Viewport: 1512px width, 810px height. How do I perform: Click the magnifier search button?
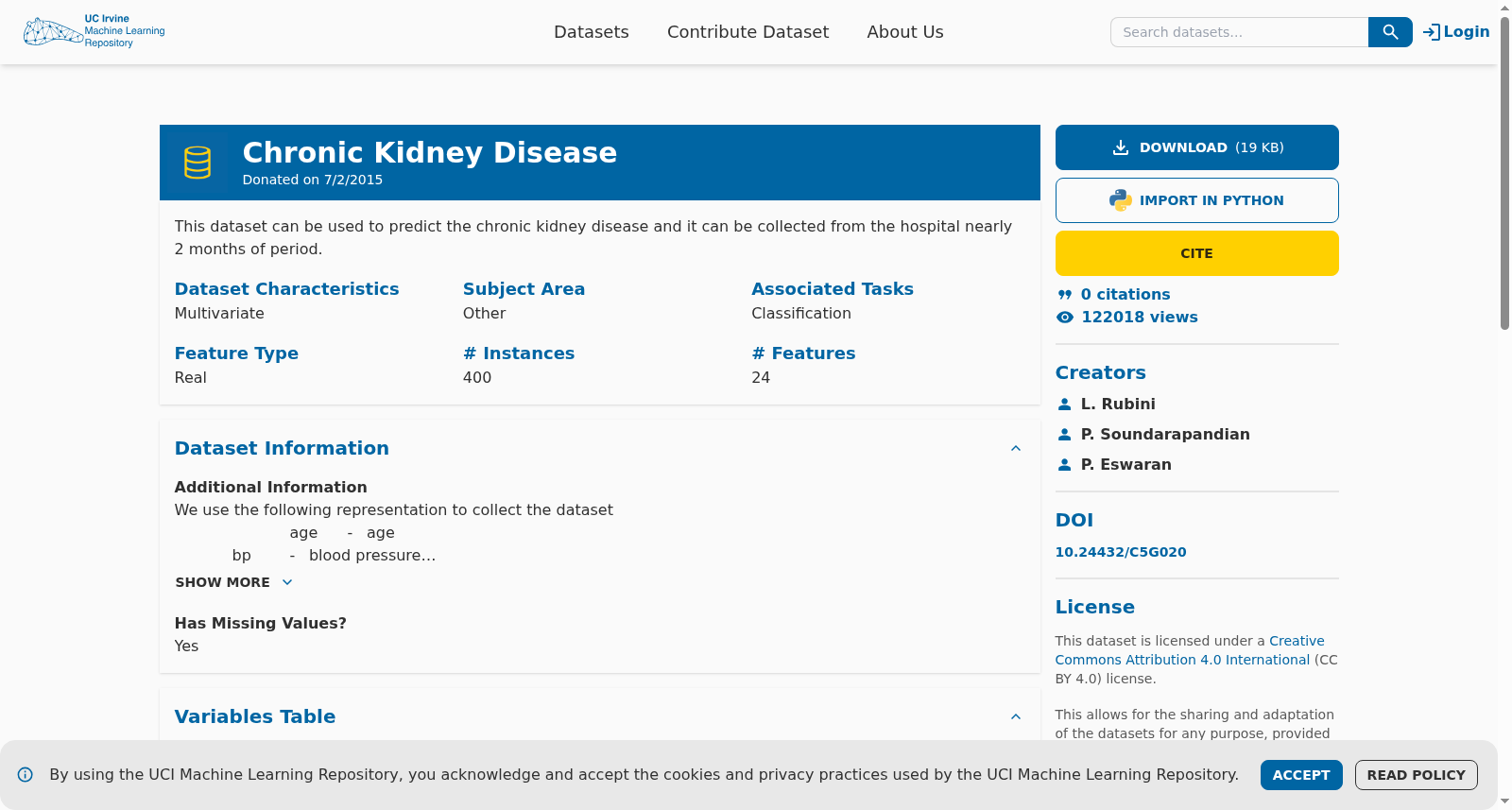[x=1390, y=32]
